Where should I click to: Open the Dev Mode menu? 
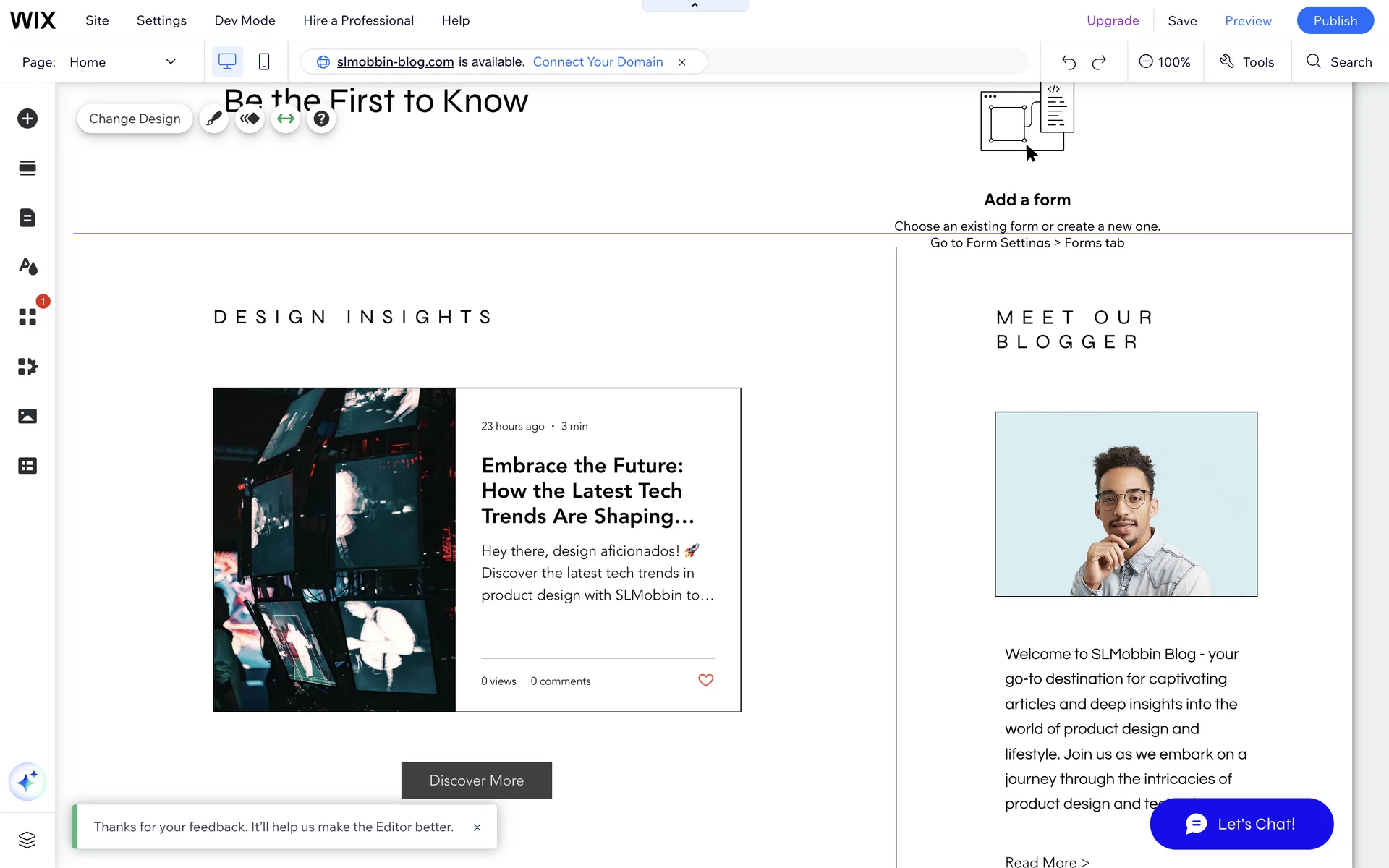(x=245, y=20)
